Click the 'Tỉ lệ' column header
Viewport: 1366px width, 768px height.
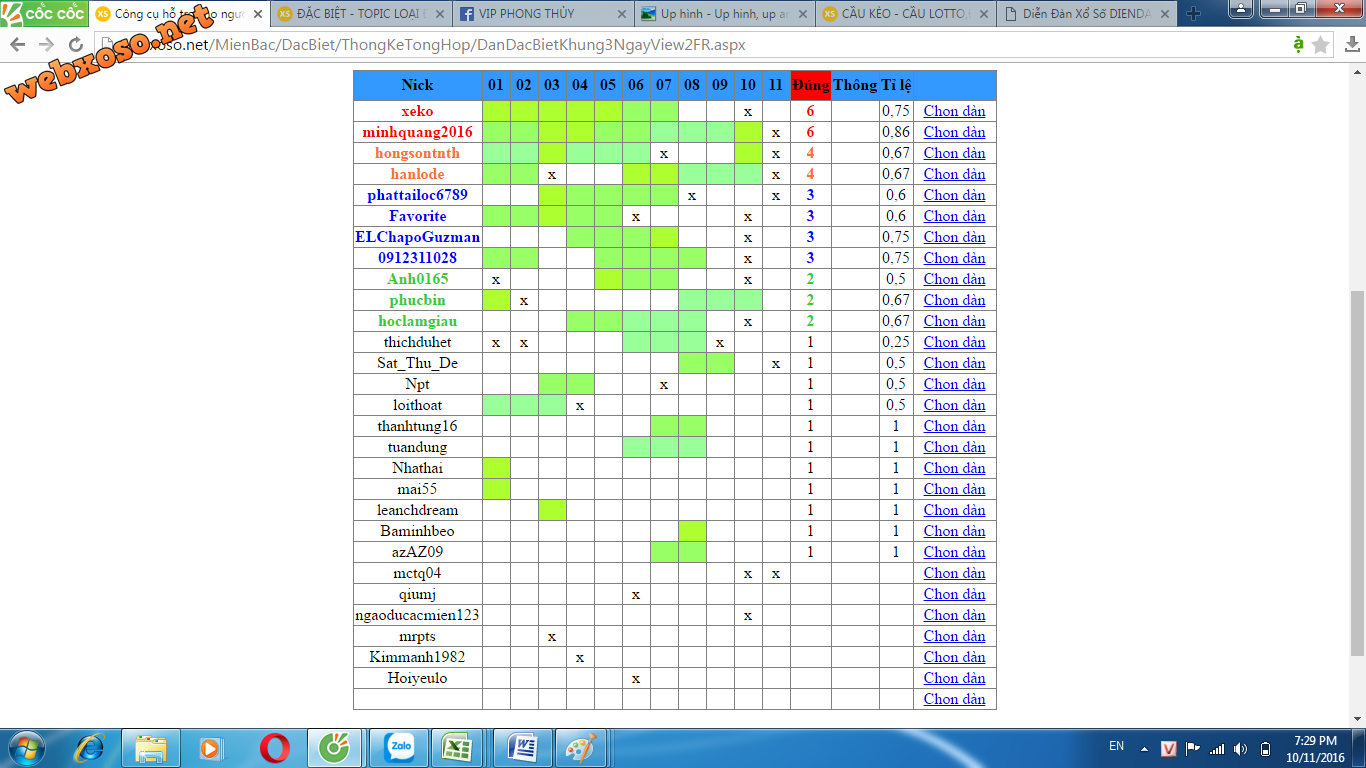[896, 85]
